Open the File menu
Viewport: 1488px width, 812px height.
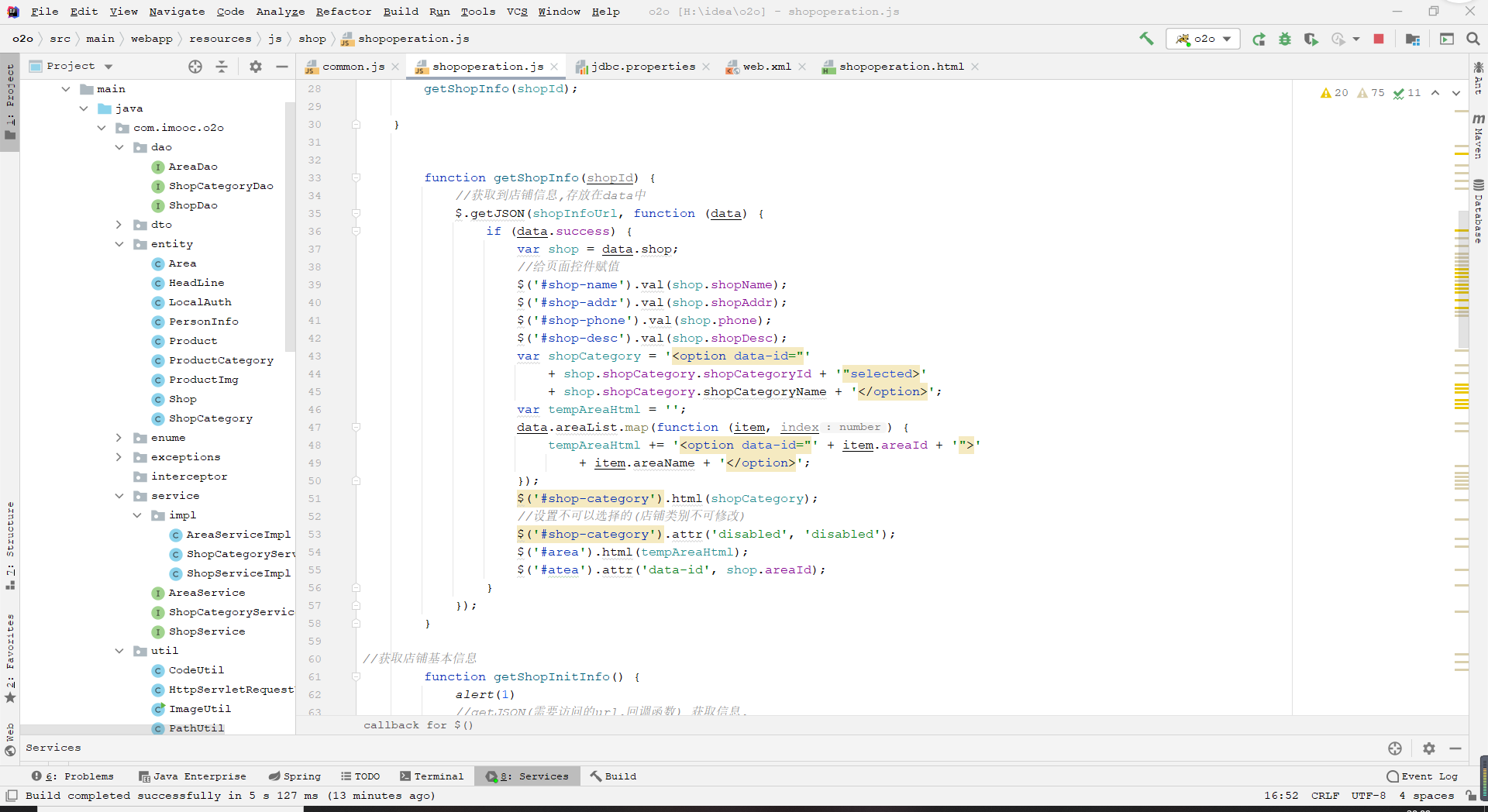(44, 12)
